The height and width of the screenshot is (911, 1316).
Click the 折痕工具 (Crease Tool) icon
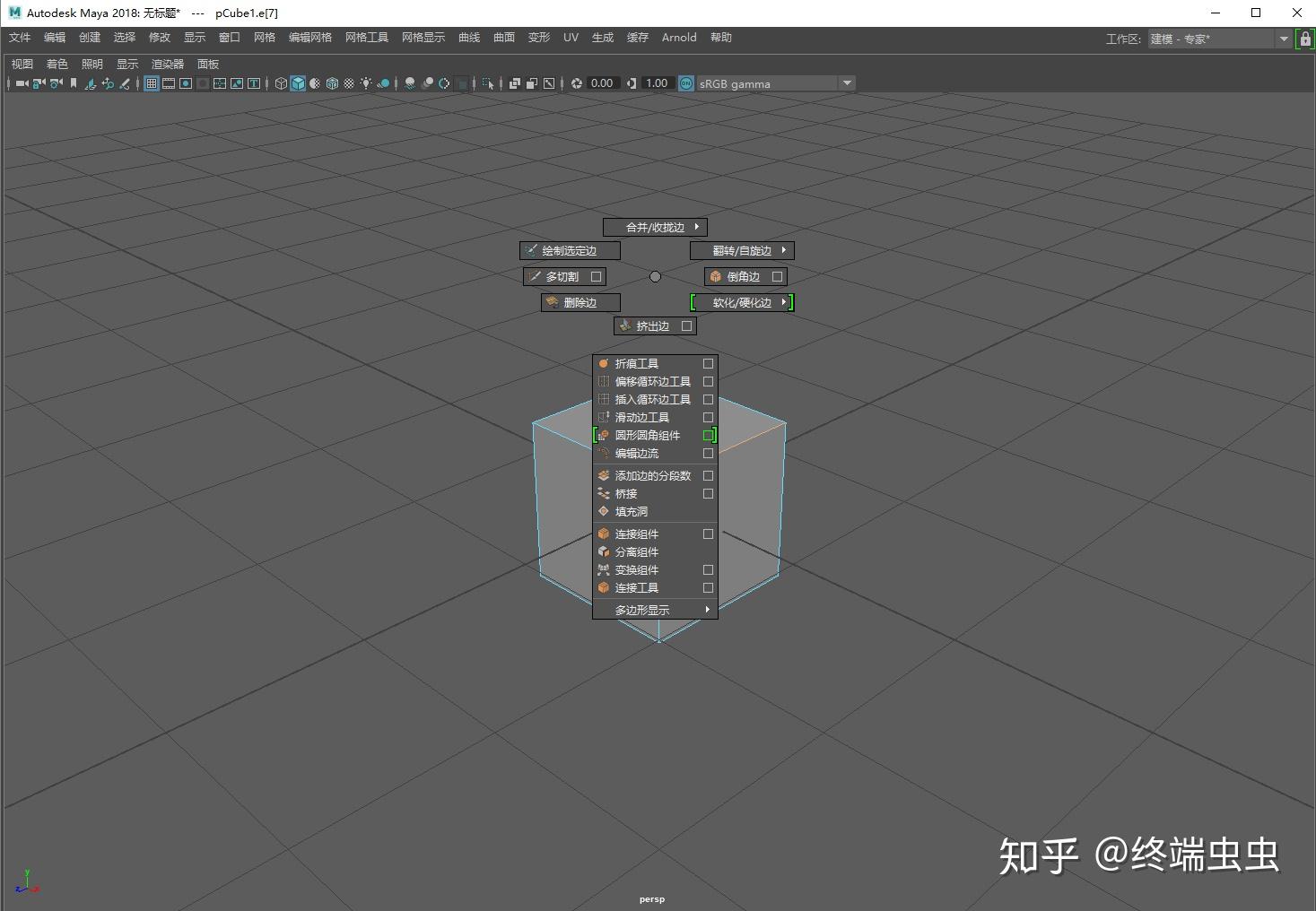604,363
